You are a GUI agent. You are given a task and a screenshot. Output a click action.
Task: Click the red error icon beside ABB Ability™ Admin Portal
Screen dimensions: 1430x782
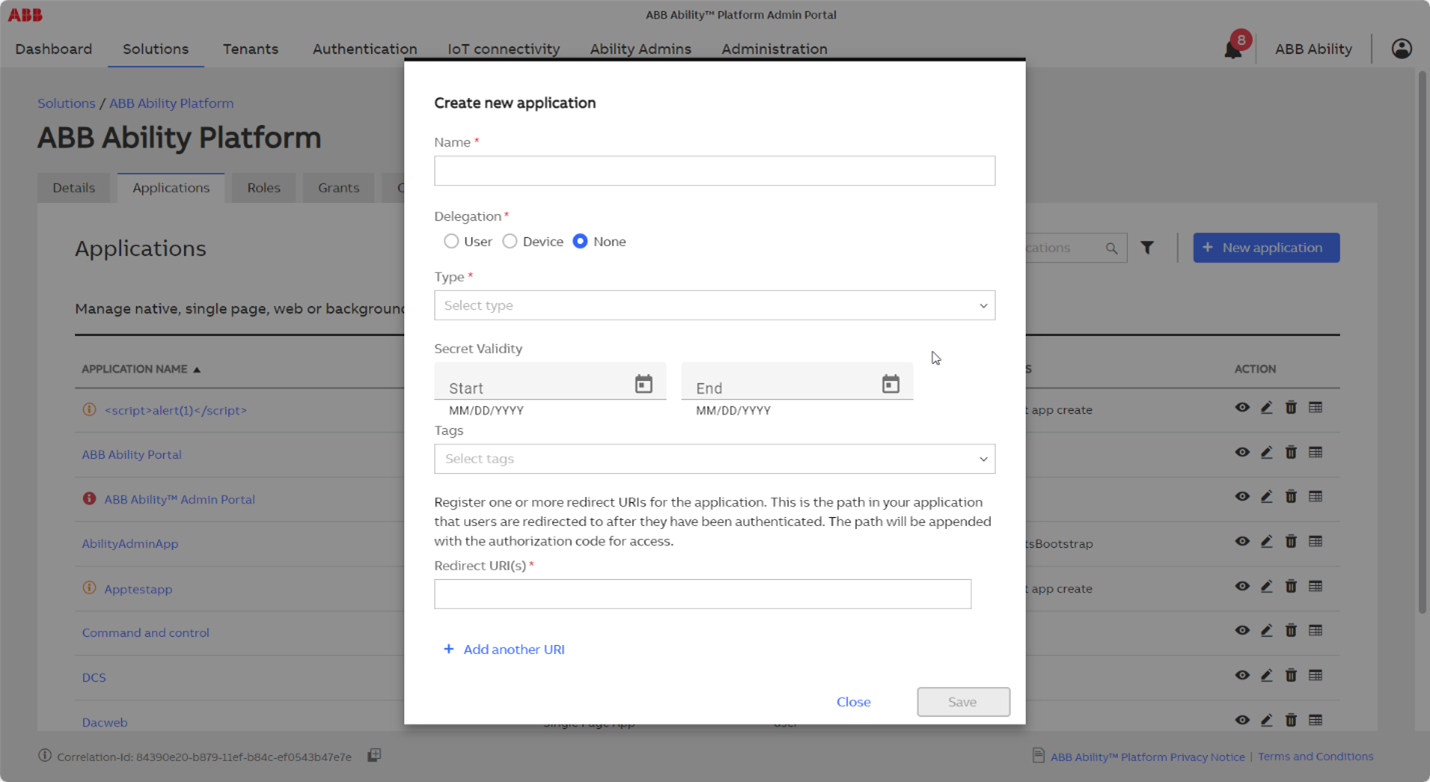(89, 498)
